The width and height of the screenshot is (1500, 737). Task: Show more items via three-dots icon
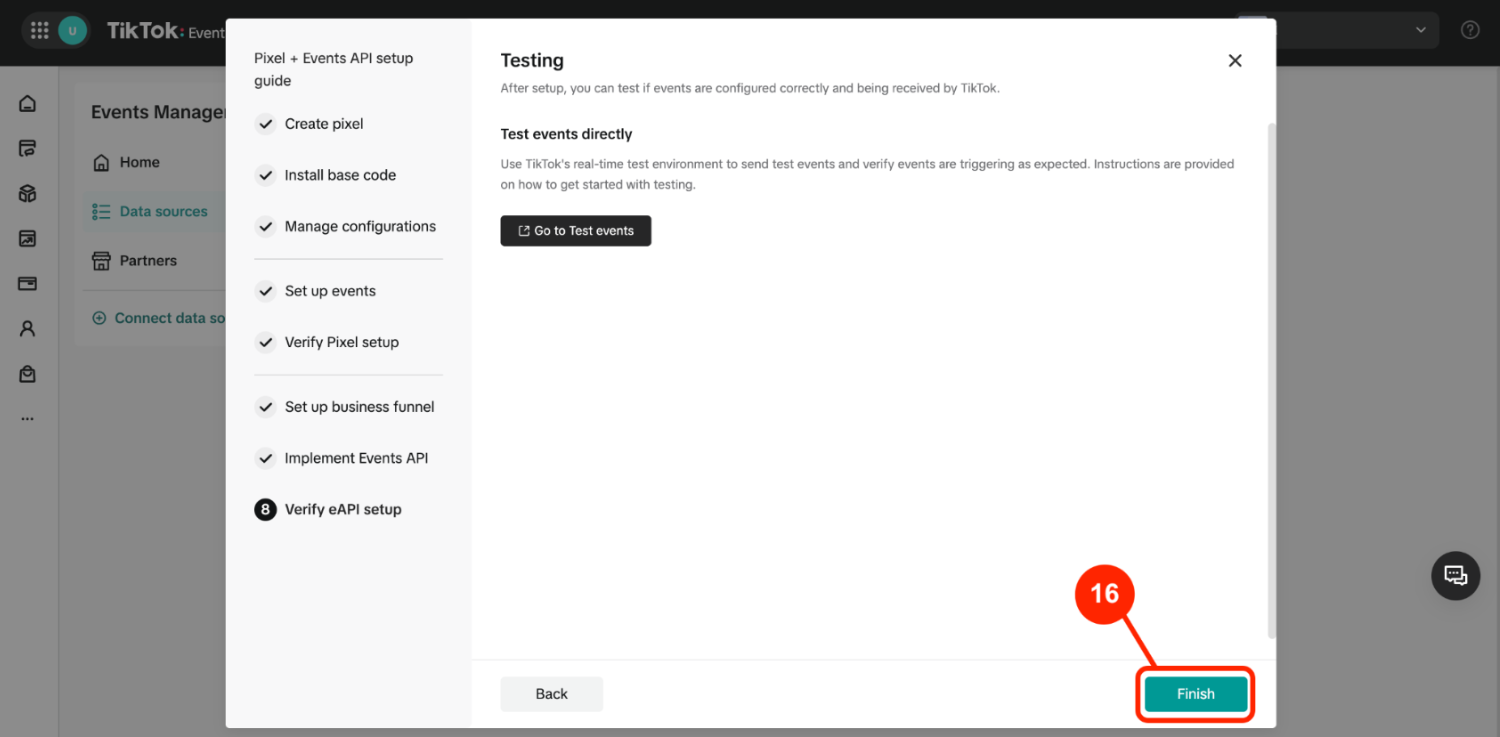click(28, 419)
